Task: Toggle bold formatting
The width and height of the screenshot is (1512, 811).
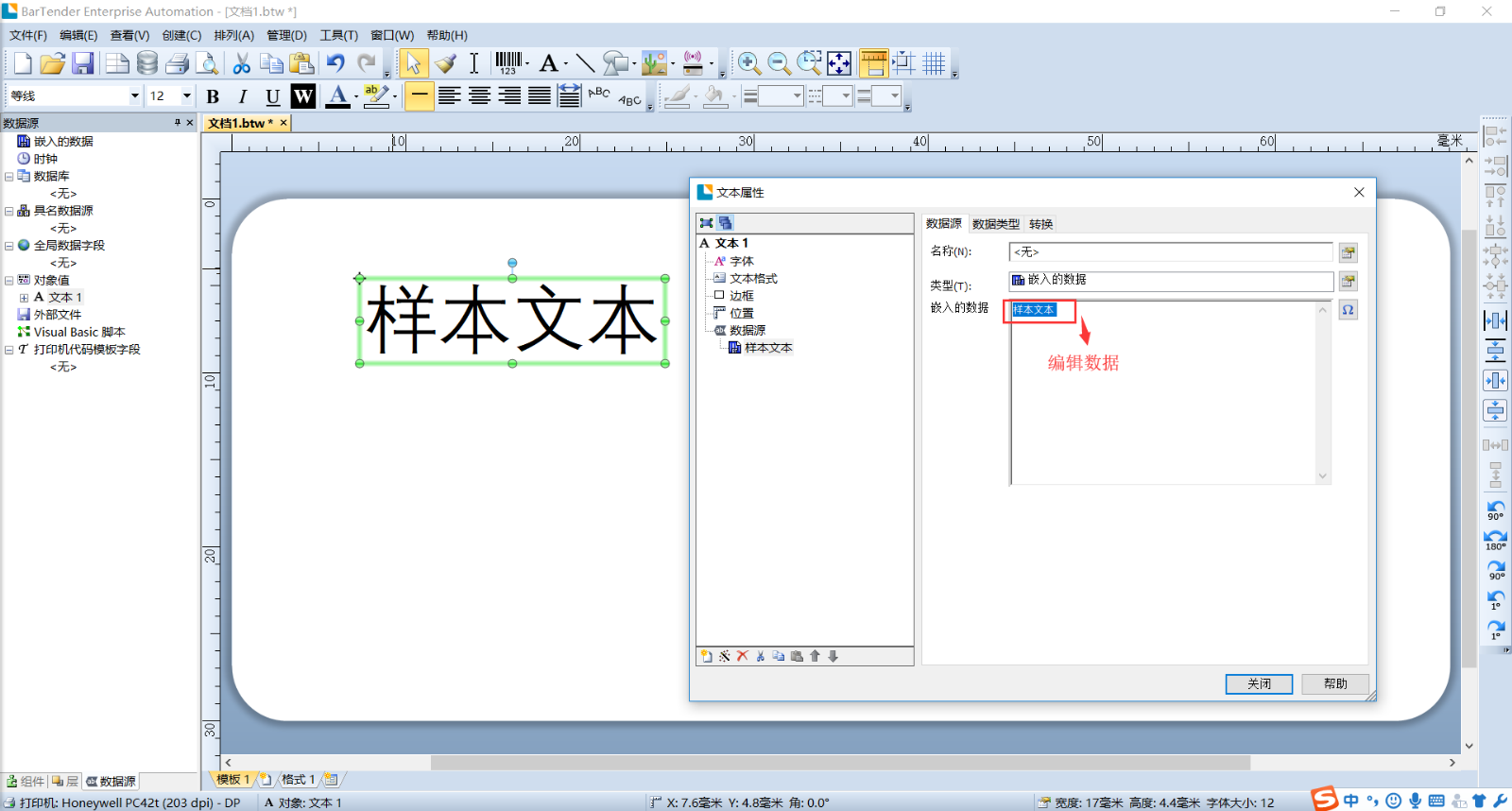Action: point(213,96)
